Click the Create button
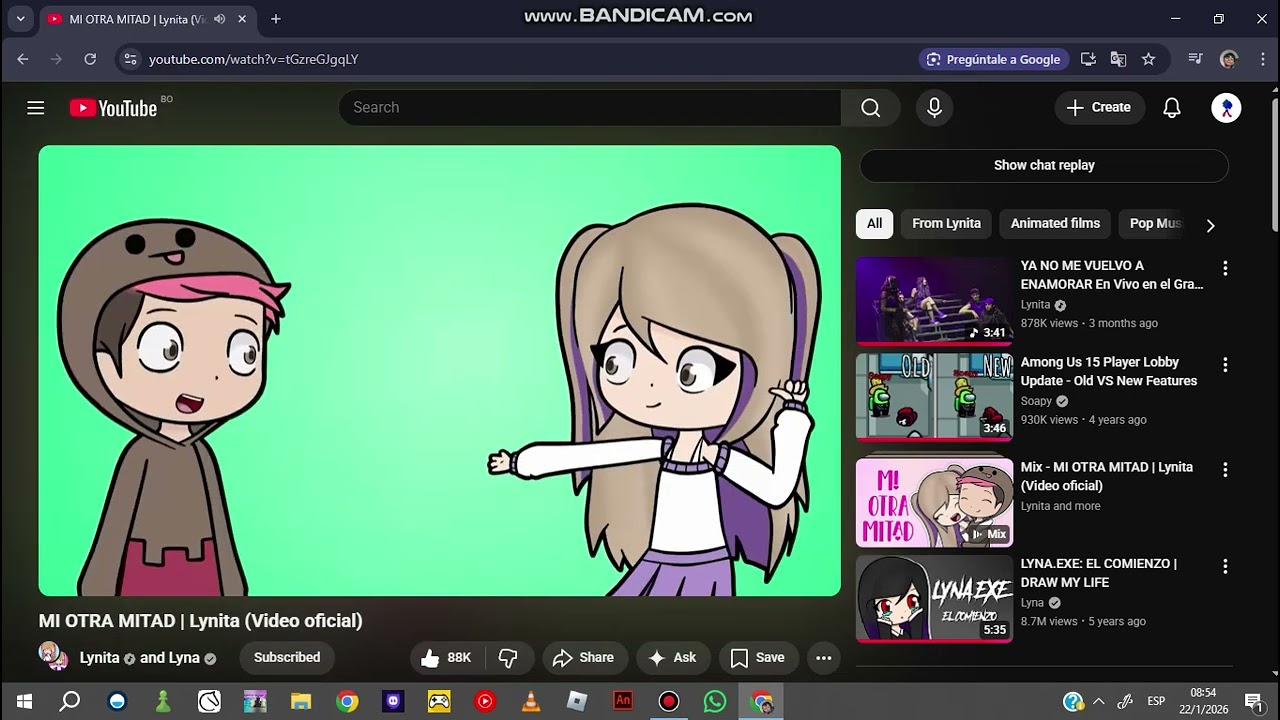The width and height of the screenshot is (1280, 720). pos(1099,107)
